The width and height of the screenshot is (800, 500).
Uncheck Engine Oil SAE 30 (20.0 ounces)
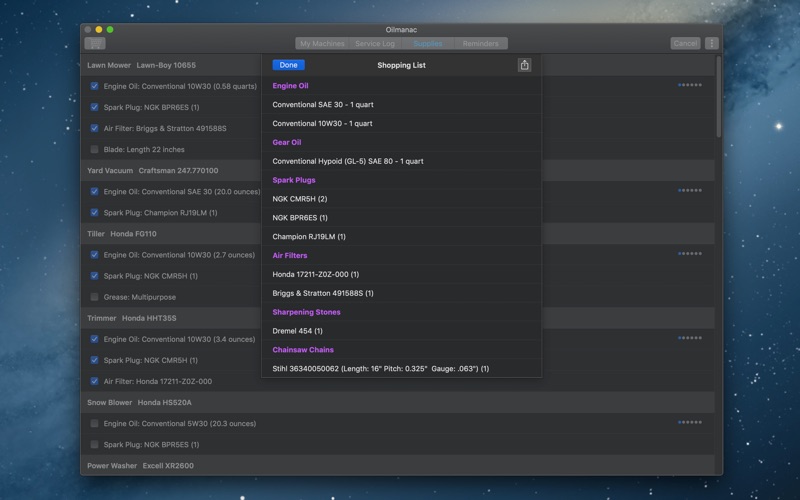coord(94,191)
